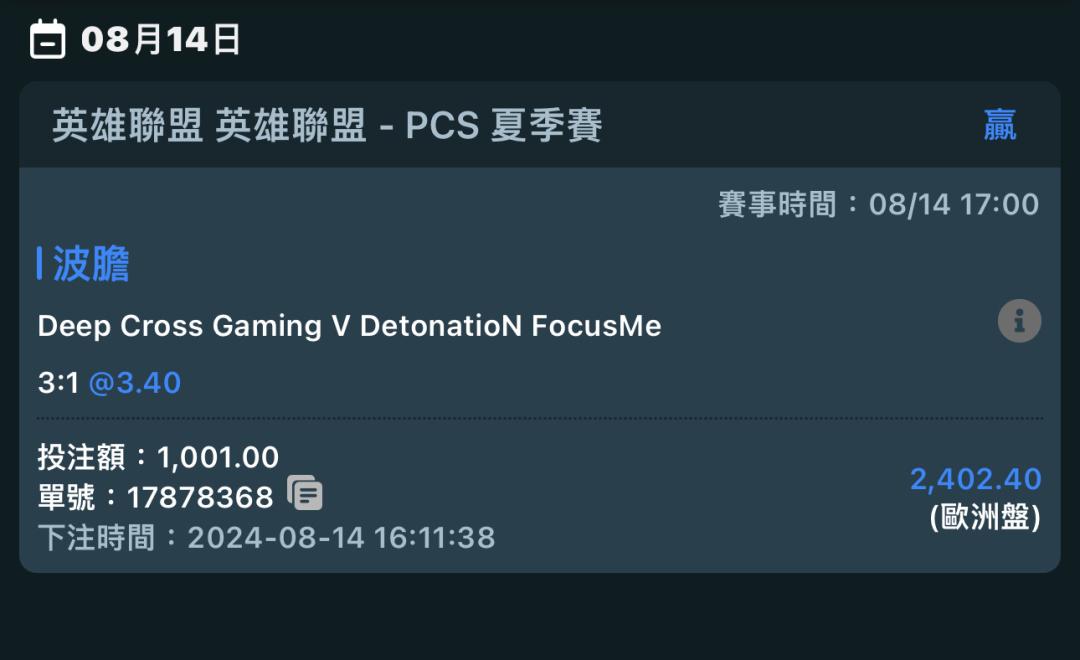The image size is (1080, 660).
Task: Copy the order number with copy icon
Action: [x=305, y=493]
